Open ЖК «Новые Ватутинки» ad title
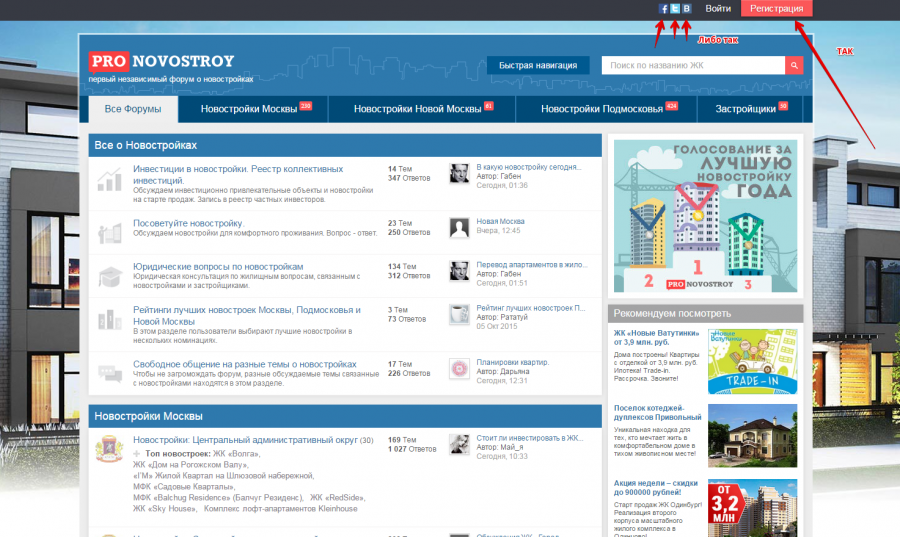 (657, 337)
